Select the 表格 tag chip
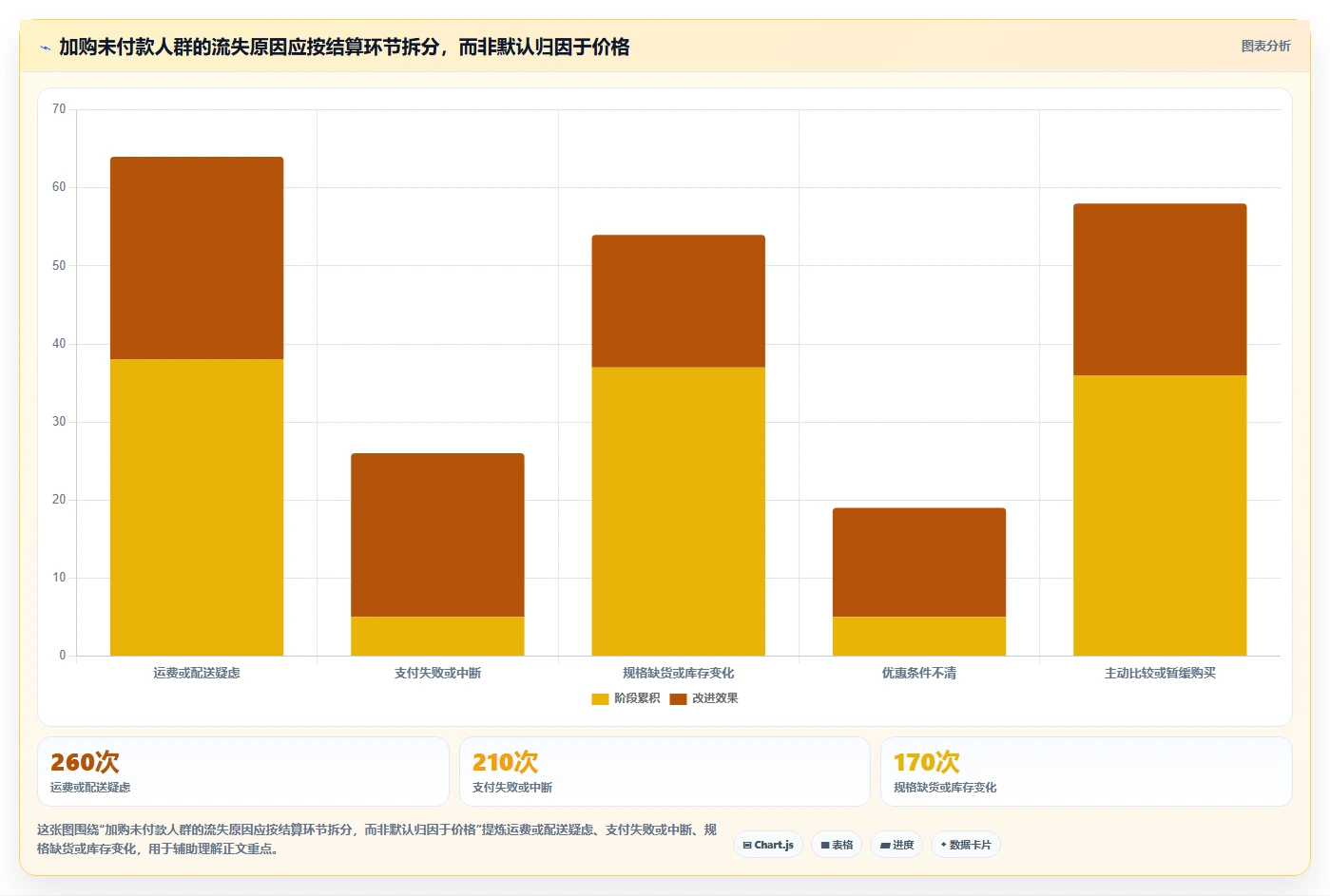The height and width of the screenshot is (896, 1330). click(x=837, y=845)
